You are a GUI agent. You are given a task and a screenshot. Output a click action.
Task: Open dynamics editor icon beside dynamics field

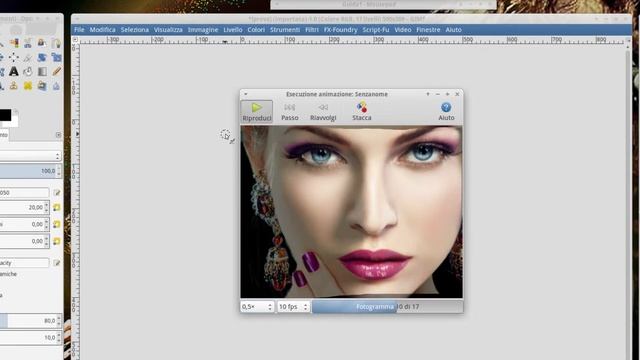point(57,263)
